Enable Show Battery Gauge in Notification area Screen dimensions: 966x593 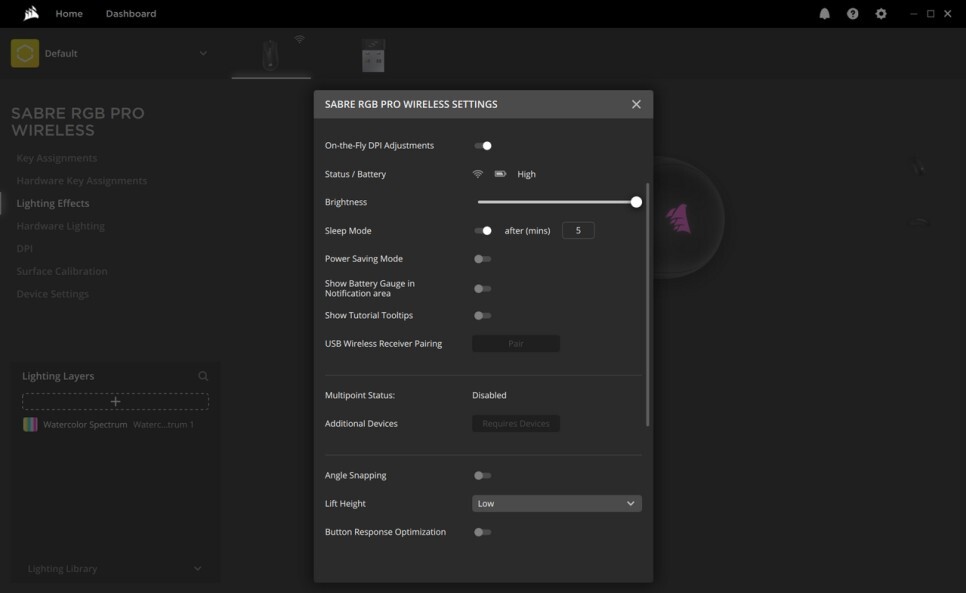click(482, 288)
